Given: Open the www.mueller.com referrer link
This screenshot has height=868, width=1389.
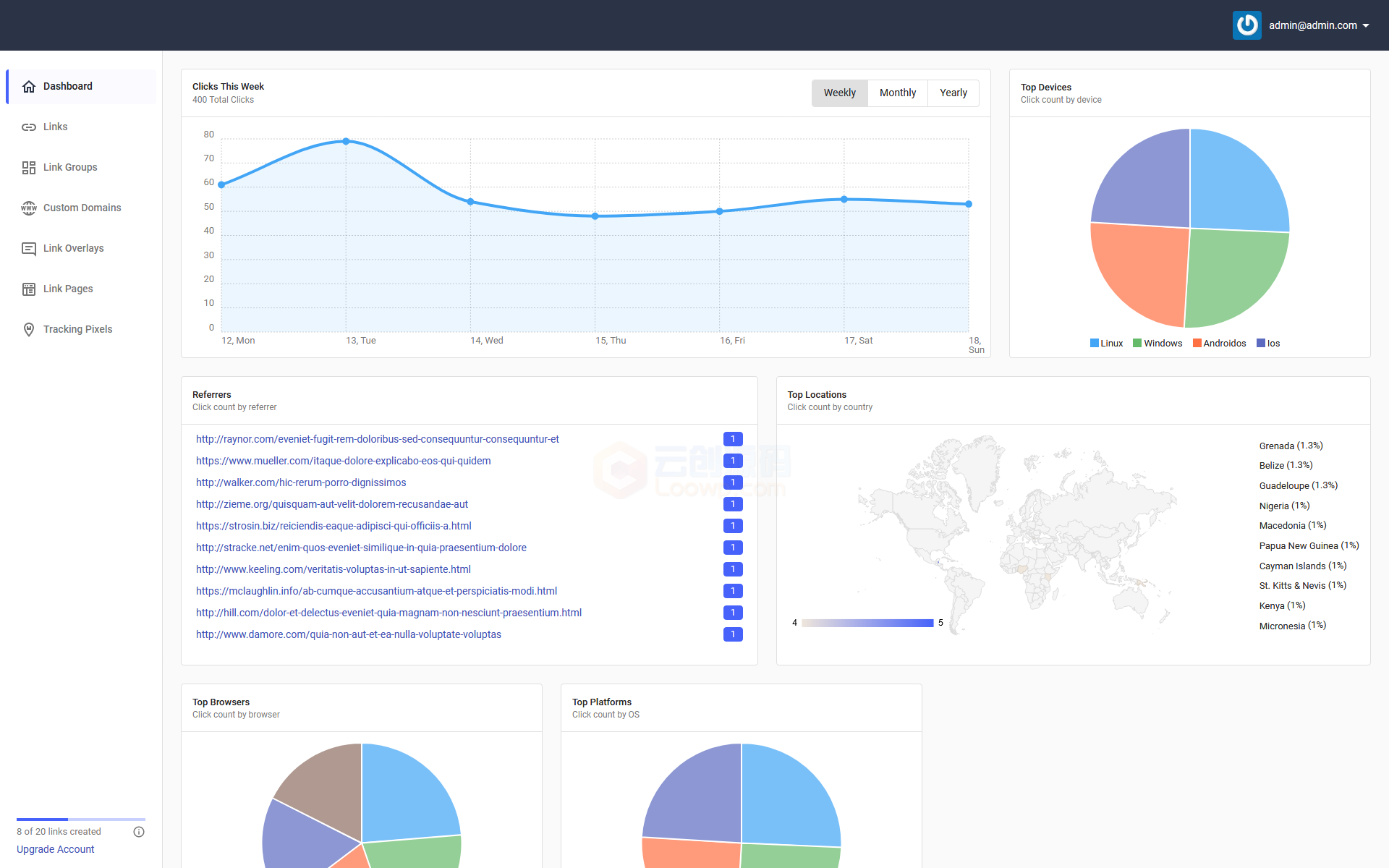Looking at the screenshot, I should coord(344,461).
